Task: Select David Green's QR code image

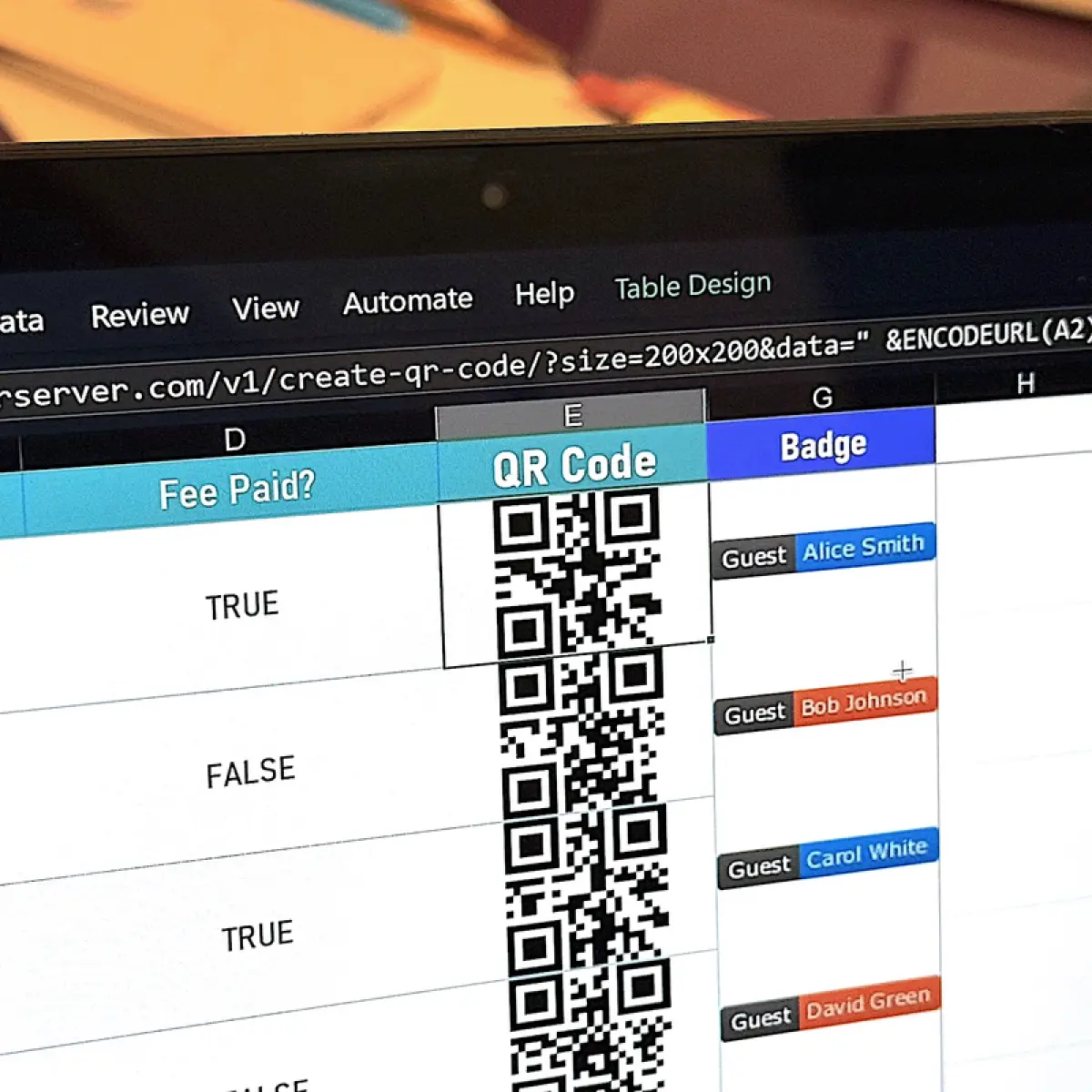Action: tap(592, 1024)
